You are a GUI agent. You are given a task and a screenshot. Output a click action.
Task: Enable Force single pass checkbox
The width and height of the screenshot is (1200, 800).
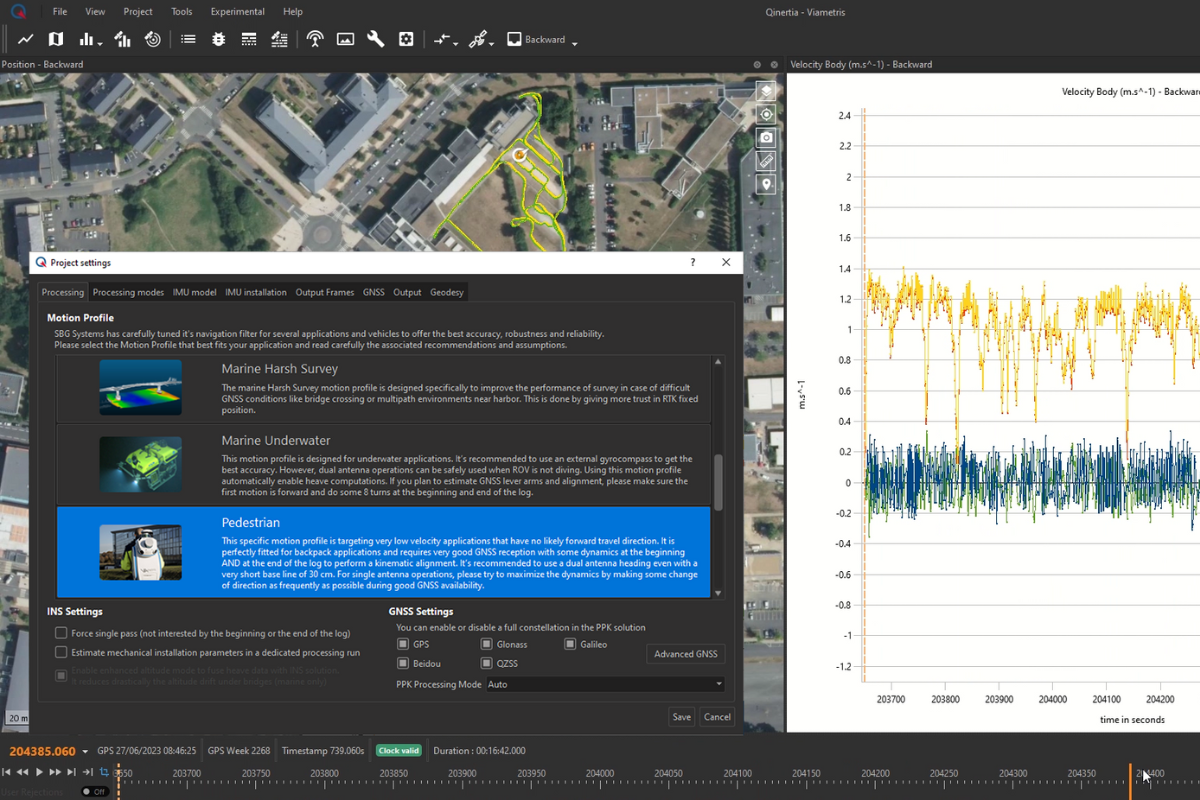62,633
